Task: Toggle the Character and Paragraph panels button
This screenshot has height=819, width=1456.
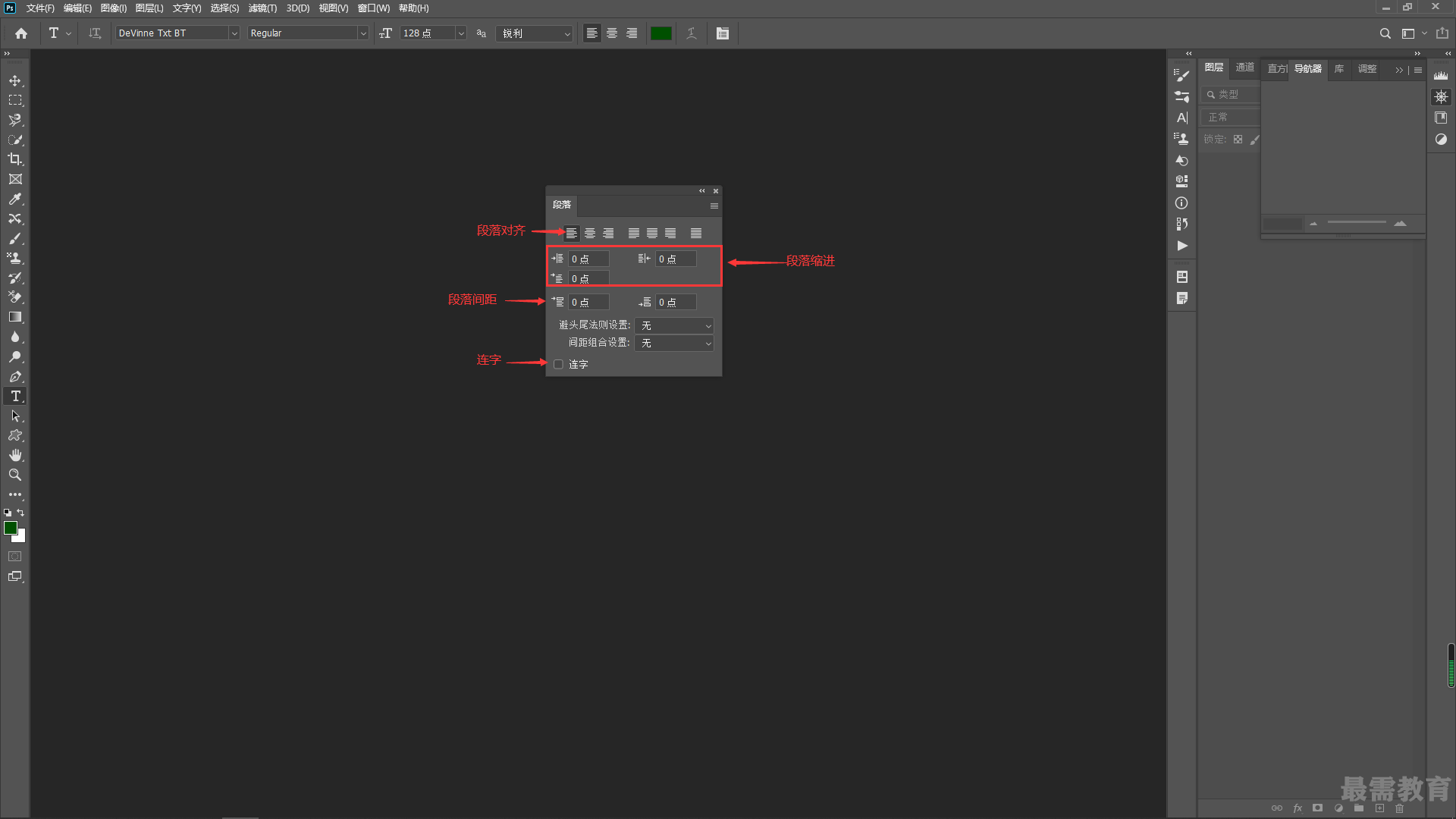Action: click(723, 33)
